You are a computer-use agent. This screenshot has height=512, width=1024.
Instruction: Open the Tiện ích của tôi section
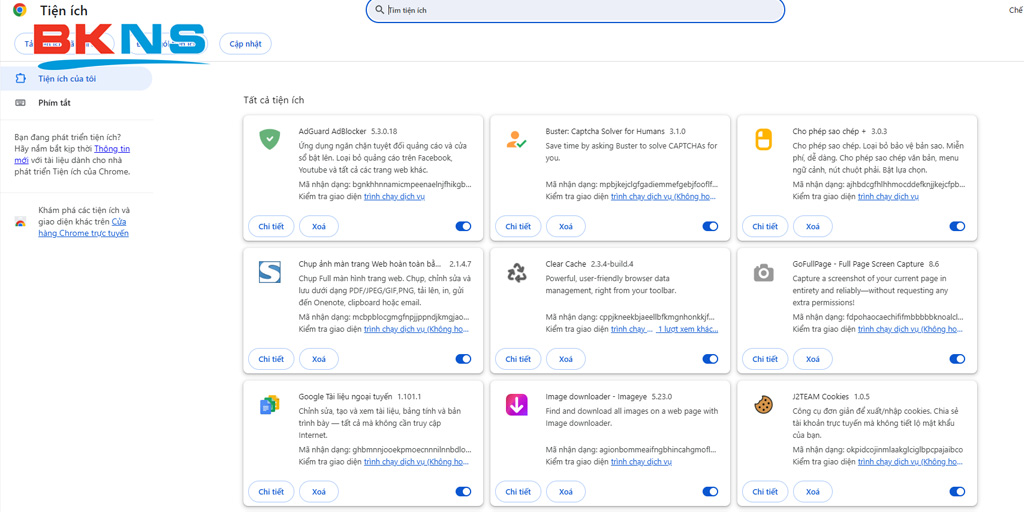[x=67, y=79]
